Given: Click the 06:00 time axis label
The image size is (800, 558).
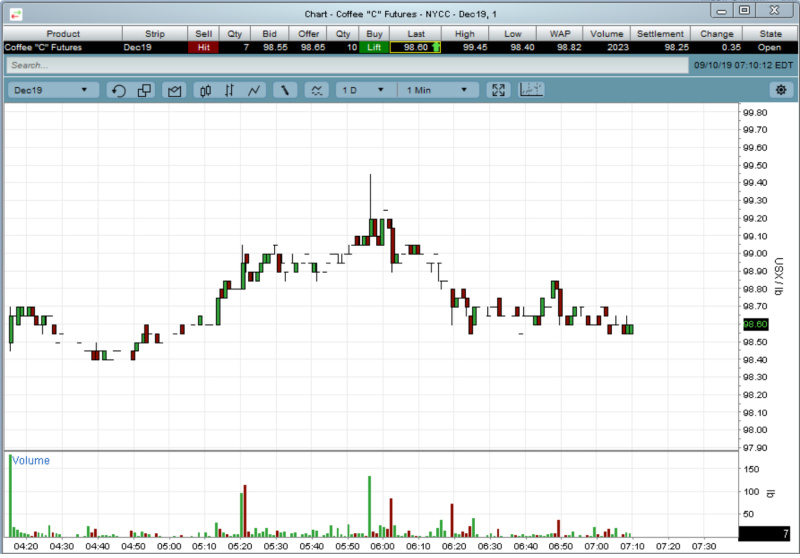Looking at the screenshot, I should point(382,546).
